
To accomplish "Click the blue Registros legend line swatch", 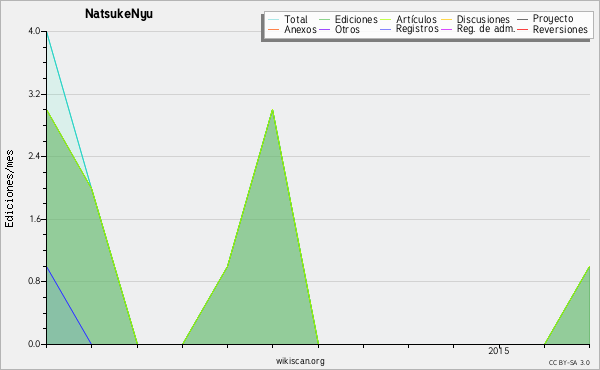I will tap(385, 29).
